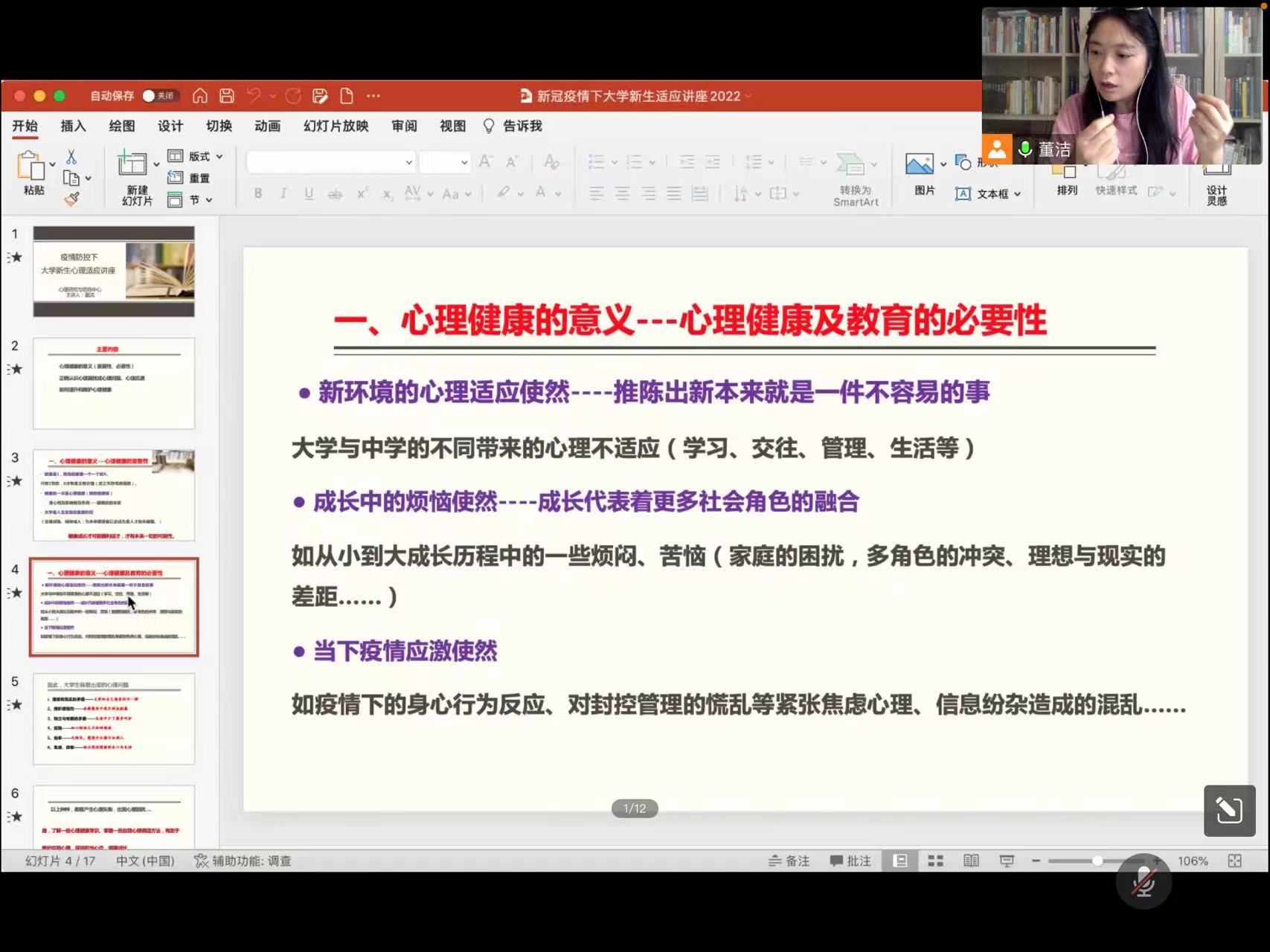Click the Cut scissors icon
Image resolution: width=1270 pixels, height=952 pixels.
coord(71,157)
